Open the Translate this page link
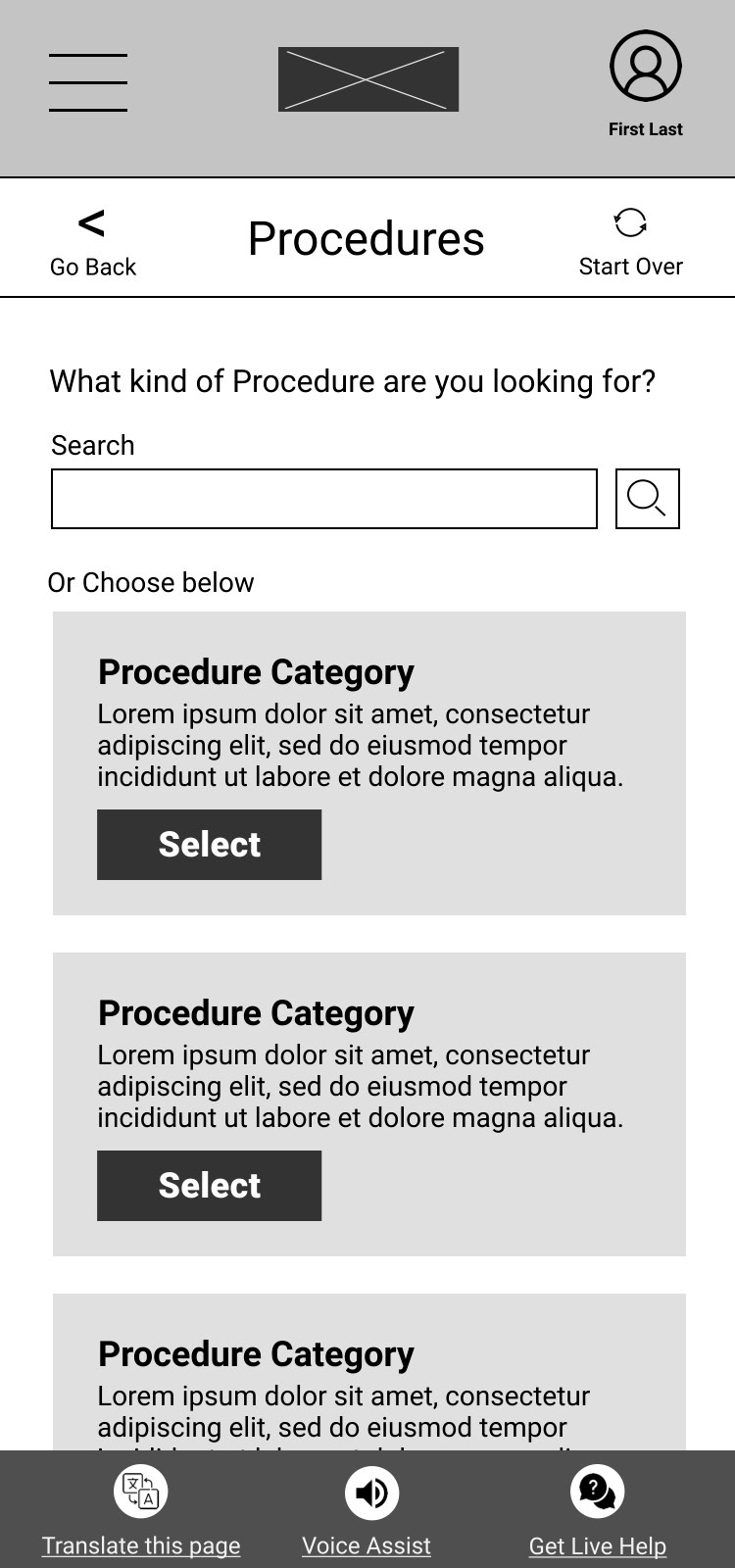Viewport: 735px width, 1568px height. (x=141, y=1545)
